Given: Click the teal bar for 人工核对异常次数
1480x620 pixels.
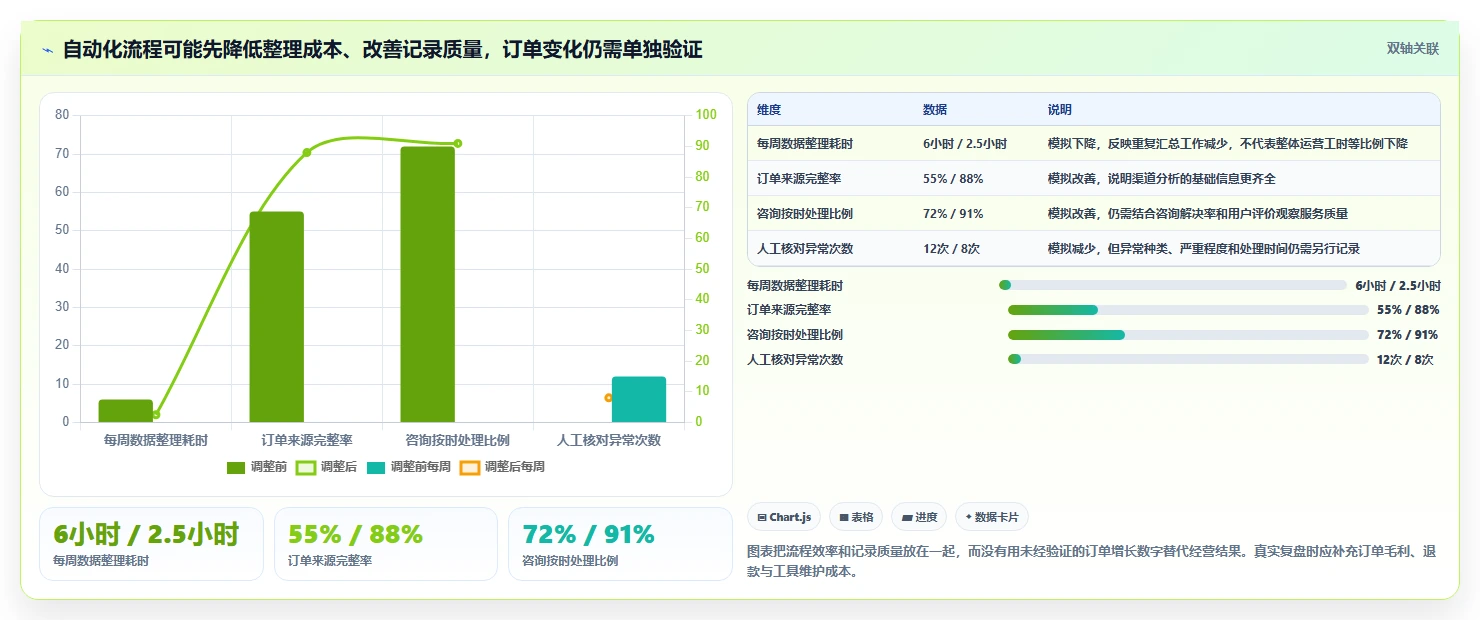Looking at the screenshot, I should tap(639, 400).
